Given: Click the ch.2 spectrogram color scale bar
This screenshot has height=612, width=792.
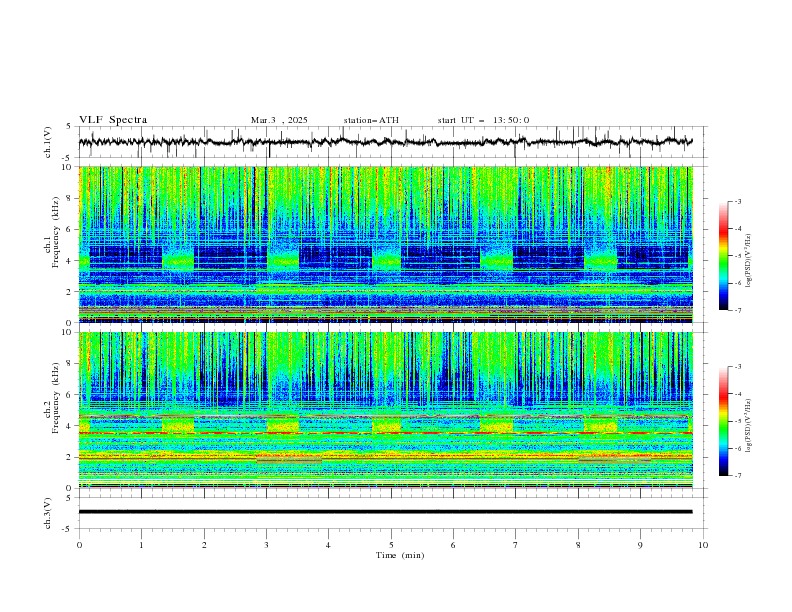Looking at the screenshot, I should tap(723, 421).
